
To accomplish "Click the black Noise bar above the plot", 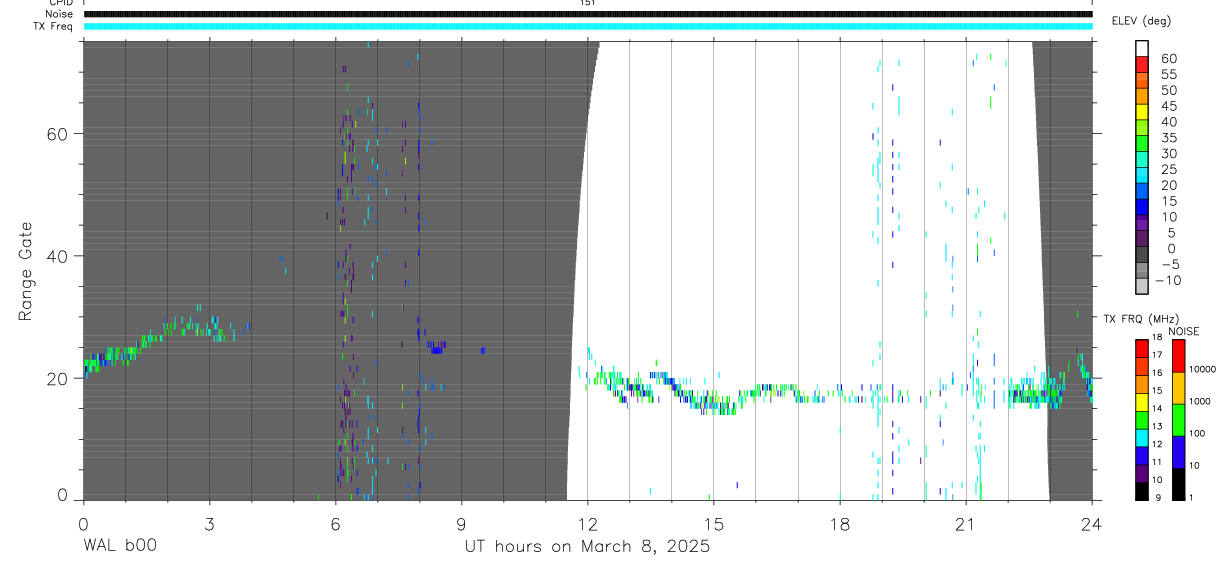I will point(587,14).
